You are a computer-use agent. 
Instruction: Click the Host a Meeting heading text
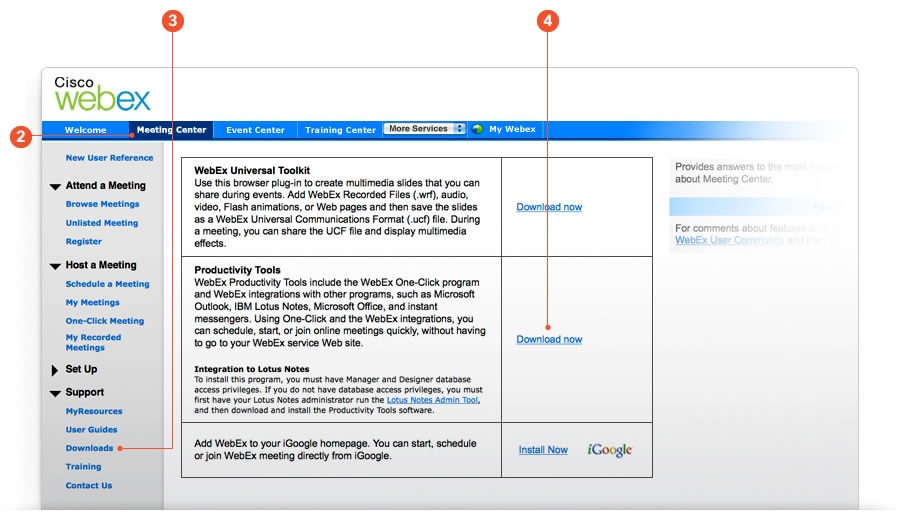pyautogui.click(x=101, y=265)
